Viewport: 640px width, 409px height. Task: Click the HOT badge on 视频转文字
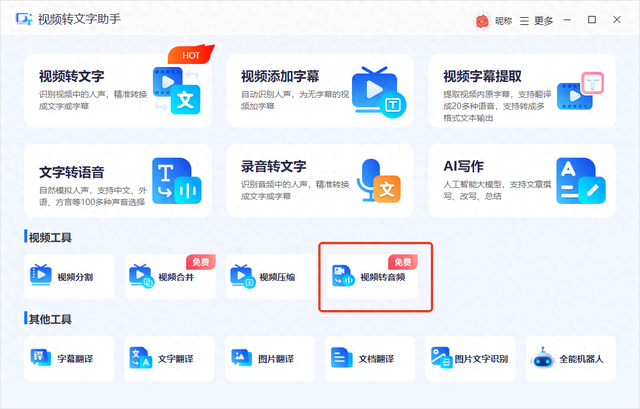coord(191,54)
